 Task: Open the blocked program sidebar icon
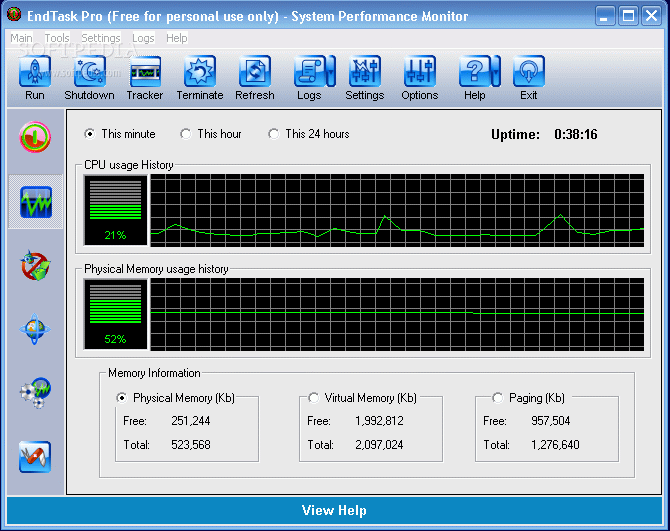pos(35,265)
